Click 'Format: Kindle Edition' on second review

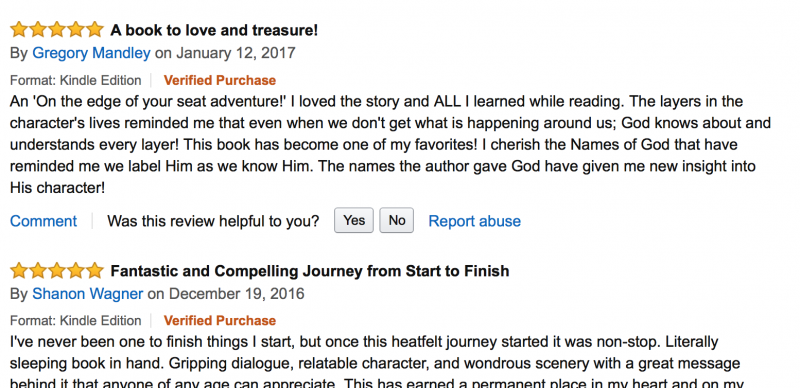(76, 321)
